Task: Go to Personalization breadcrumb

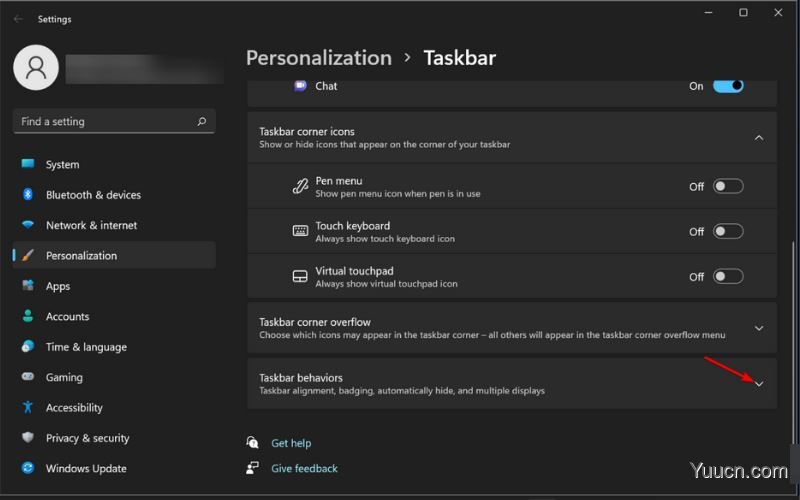Action: 319,58
